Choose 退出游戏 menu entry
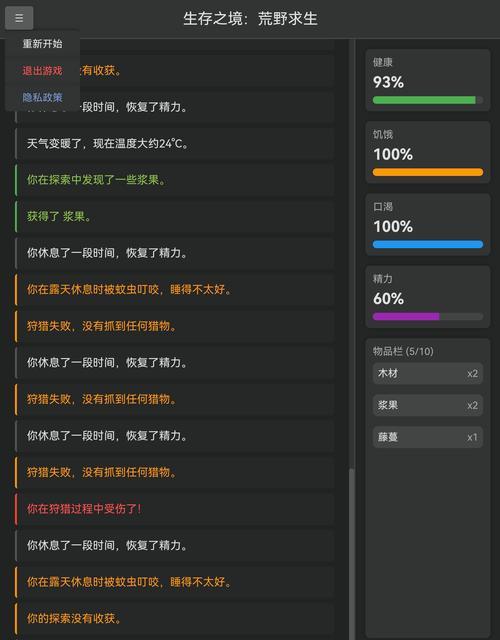This screenshot has height=640, width=500. 42,71
